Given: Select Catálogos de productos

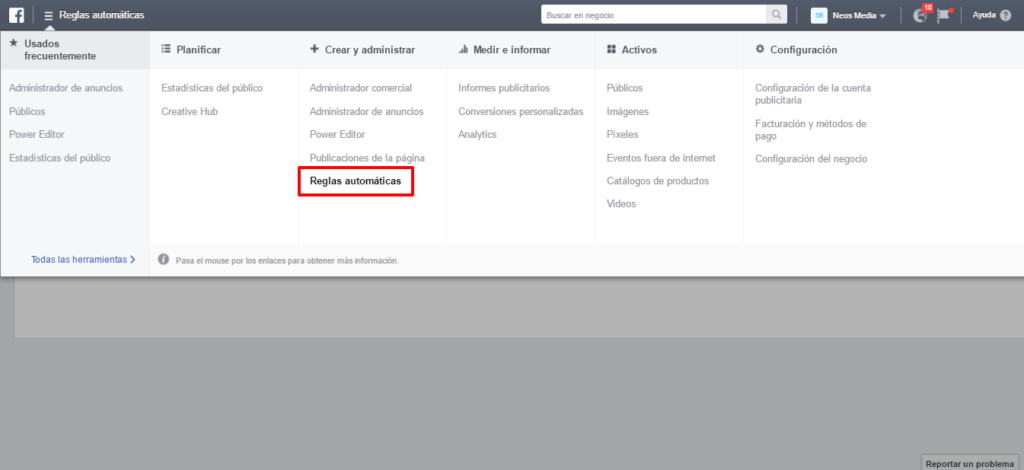Looking at the screenshot, I should tap(657, 181).
